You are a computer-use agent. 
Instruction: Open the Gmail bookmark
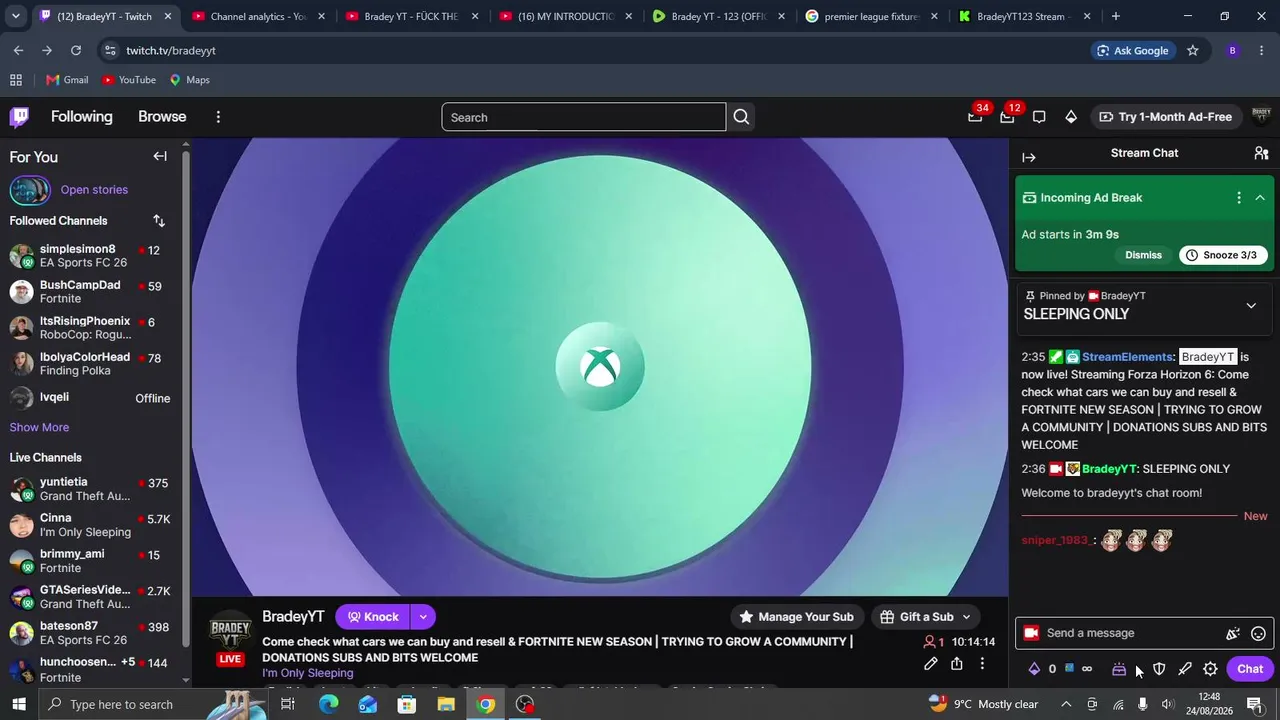click(67, 80)
